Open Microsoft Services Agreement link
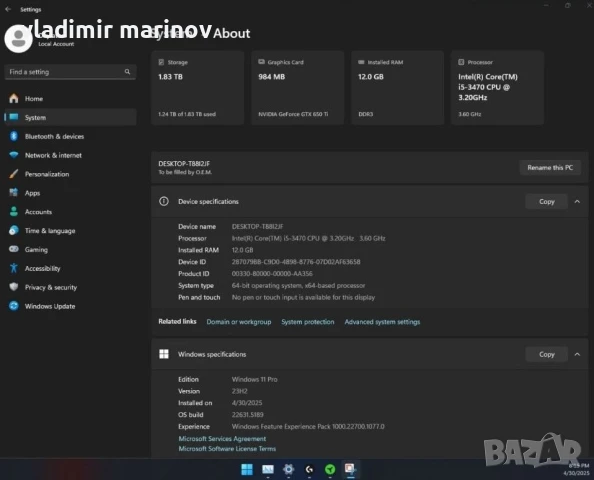The image size is (594, 480). tap(222, 439)
